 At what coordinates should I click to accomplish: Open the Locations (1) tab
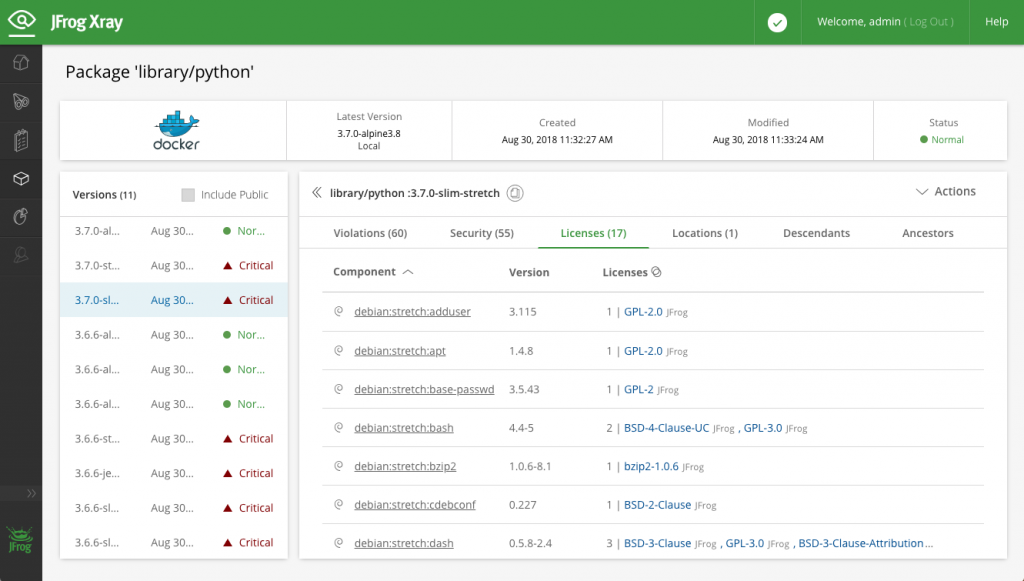704,233
